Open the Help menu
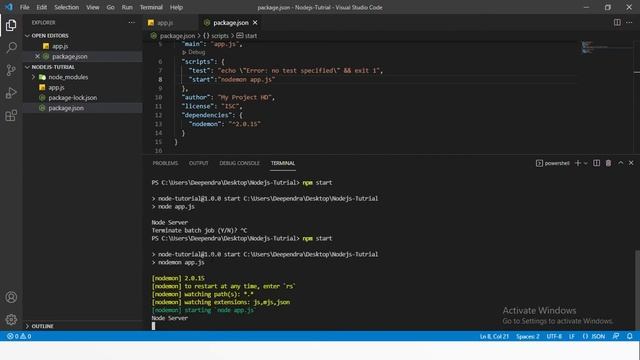The width and height of the screenshot is (640, 360). pyautogui.click(x=176, y=7)
